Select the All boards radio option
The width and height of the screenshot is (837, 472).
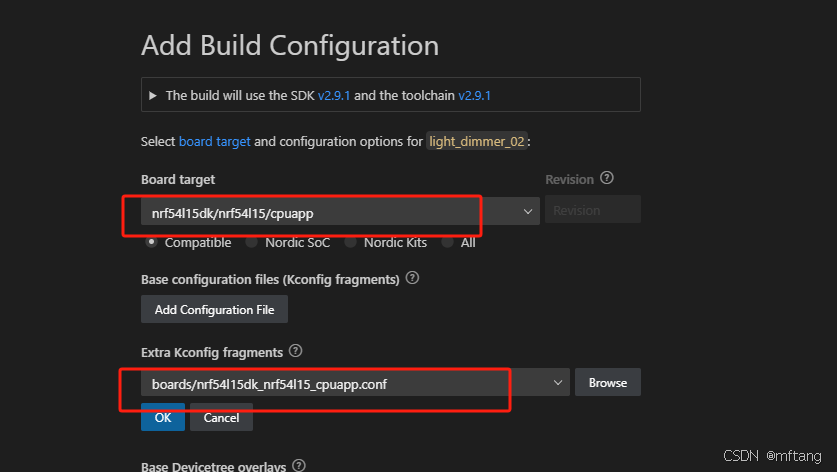tap(447, 242)
